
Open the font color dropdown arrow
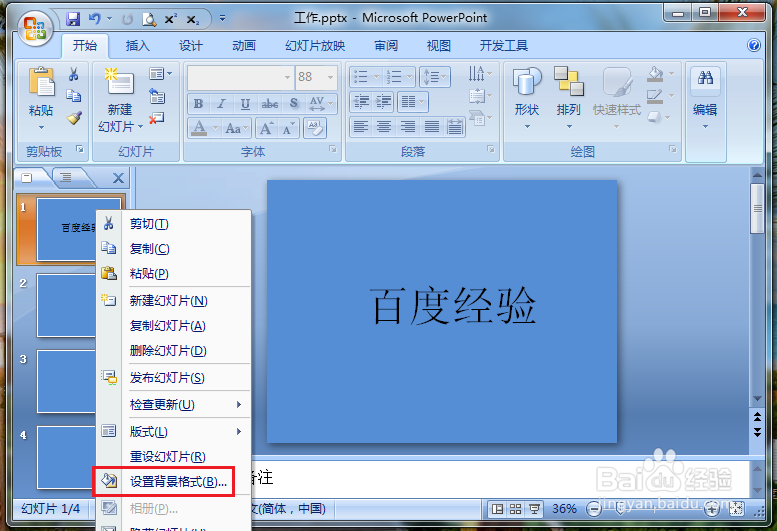215,128
